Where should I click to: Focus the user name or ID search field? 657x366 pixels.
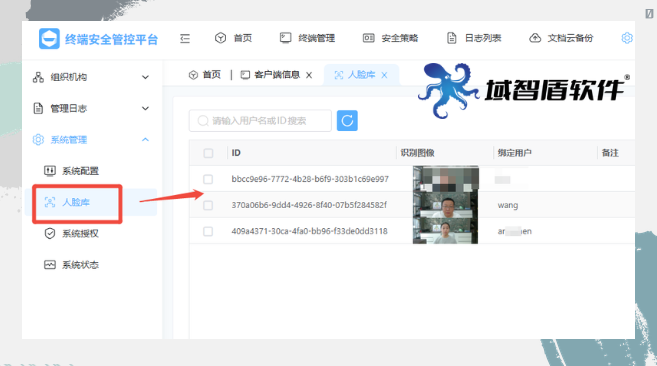tap(260, 121)
